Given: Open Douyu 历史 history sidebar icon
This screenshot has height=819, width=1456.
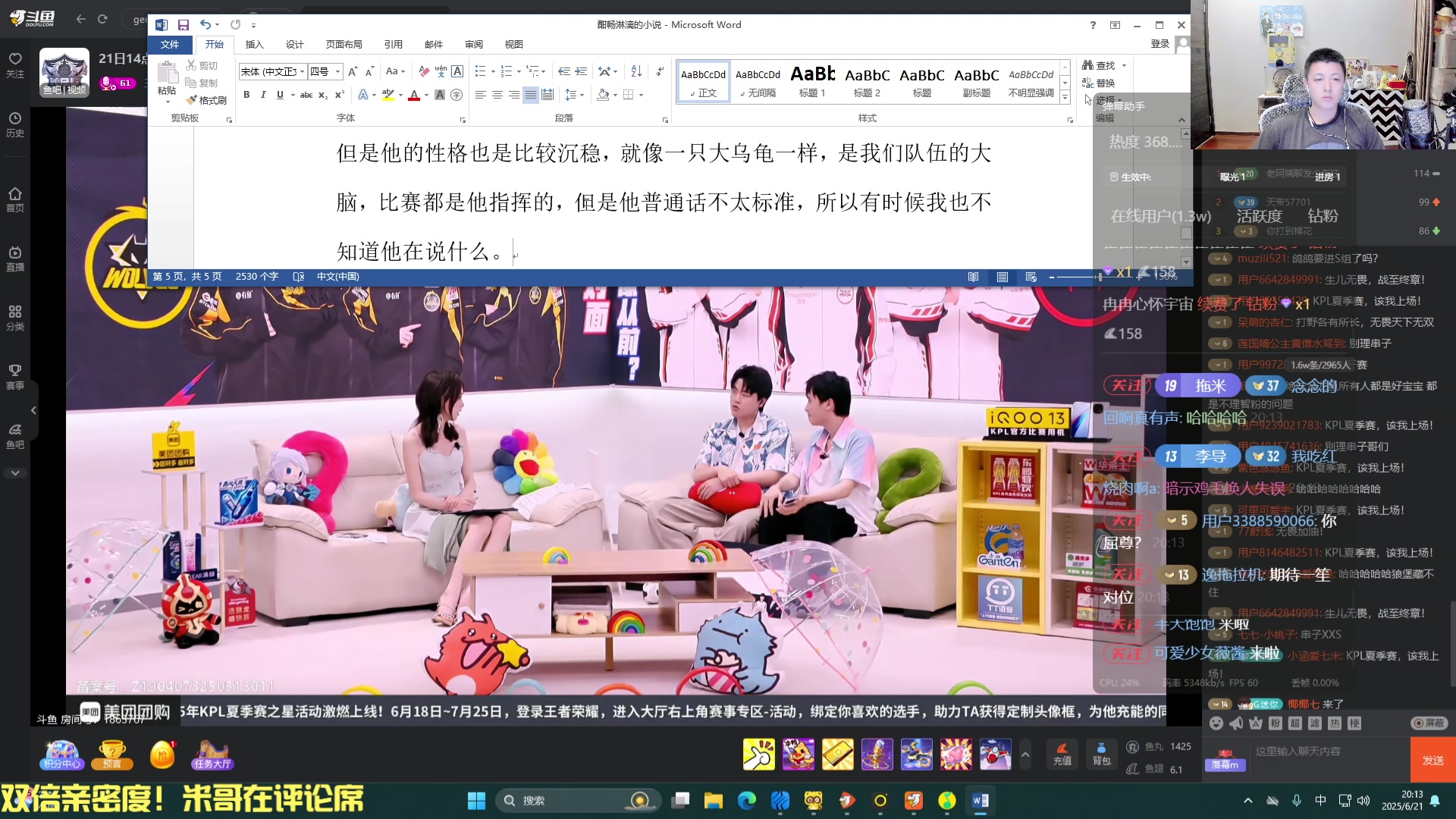Looking at the screenshot, I should (x=15, y=124).
